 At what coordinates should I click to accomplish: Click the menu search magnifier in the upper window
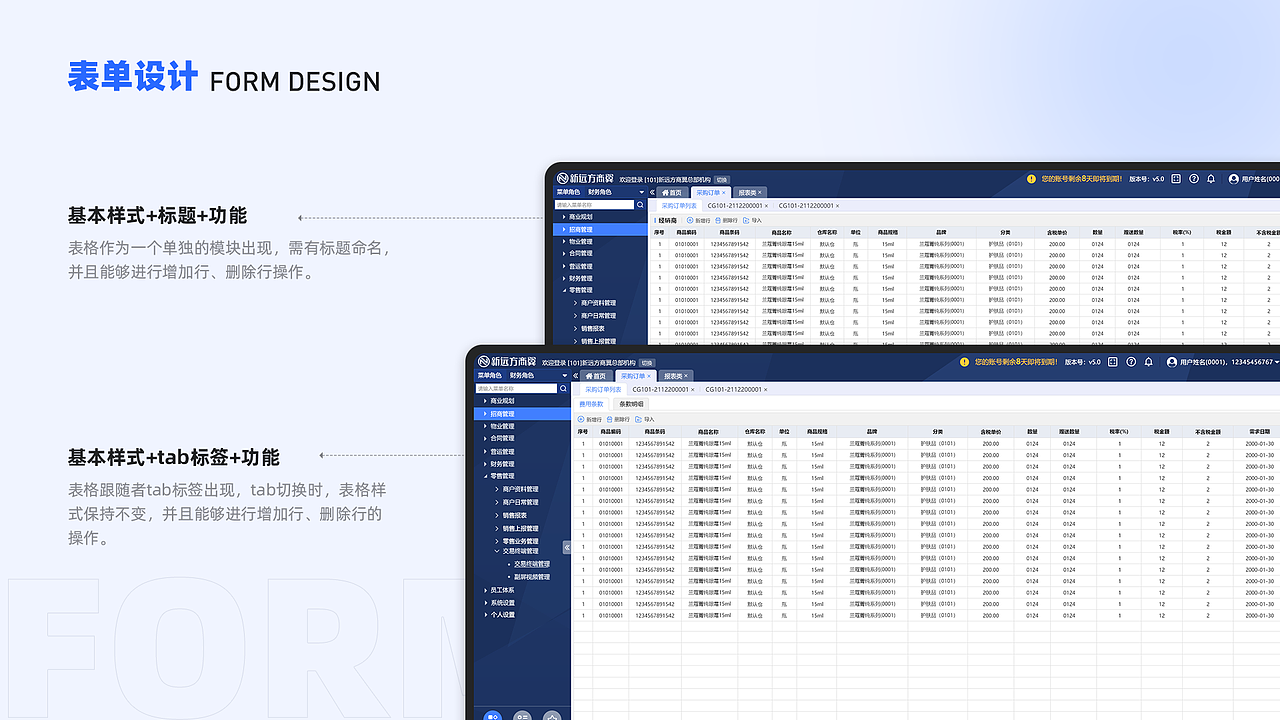coord(640,205)
